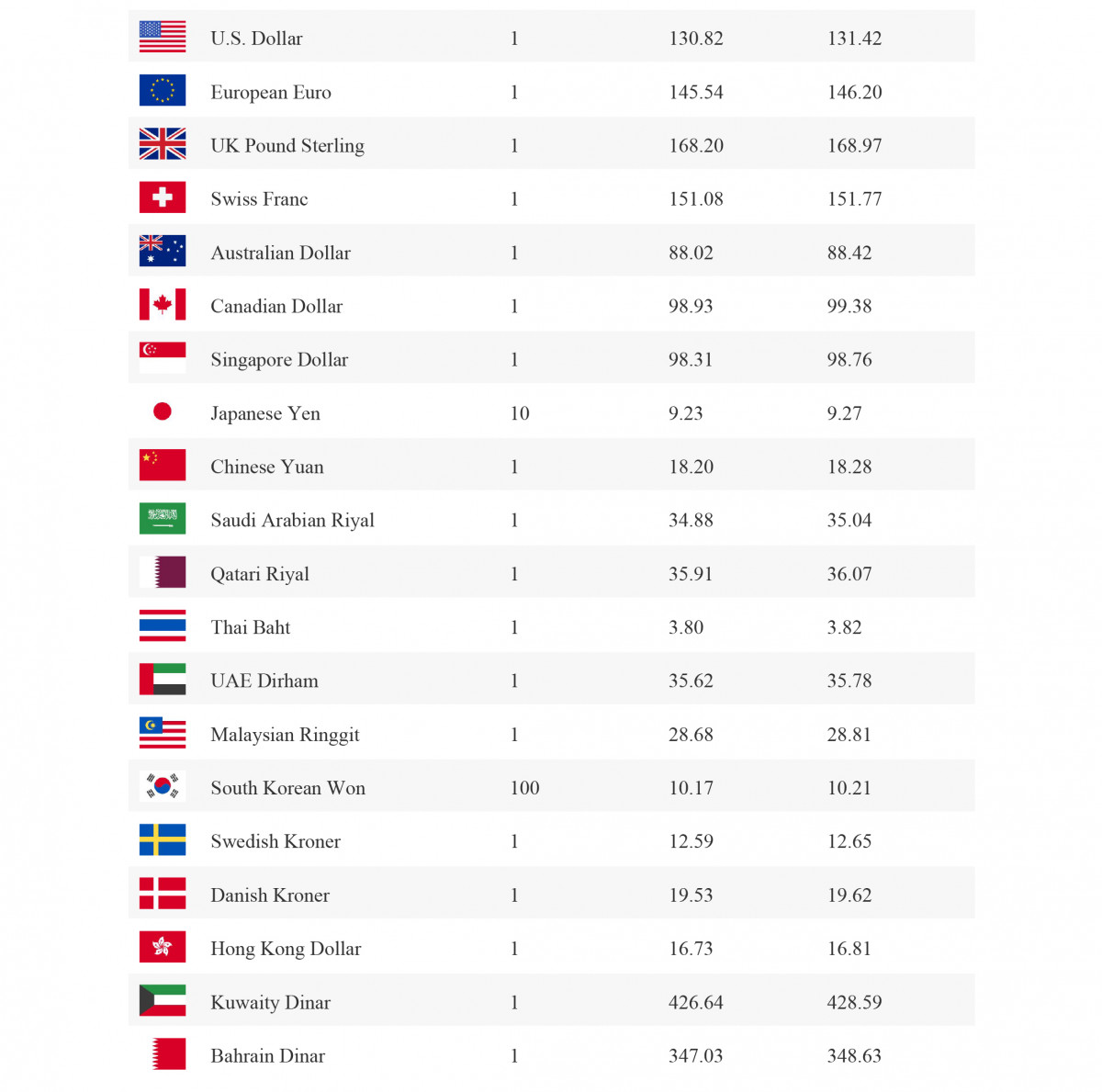The image size is (1102, 1092).
Task: Select the Qatar flag icon
Action: pos(163,572)
